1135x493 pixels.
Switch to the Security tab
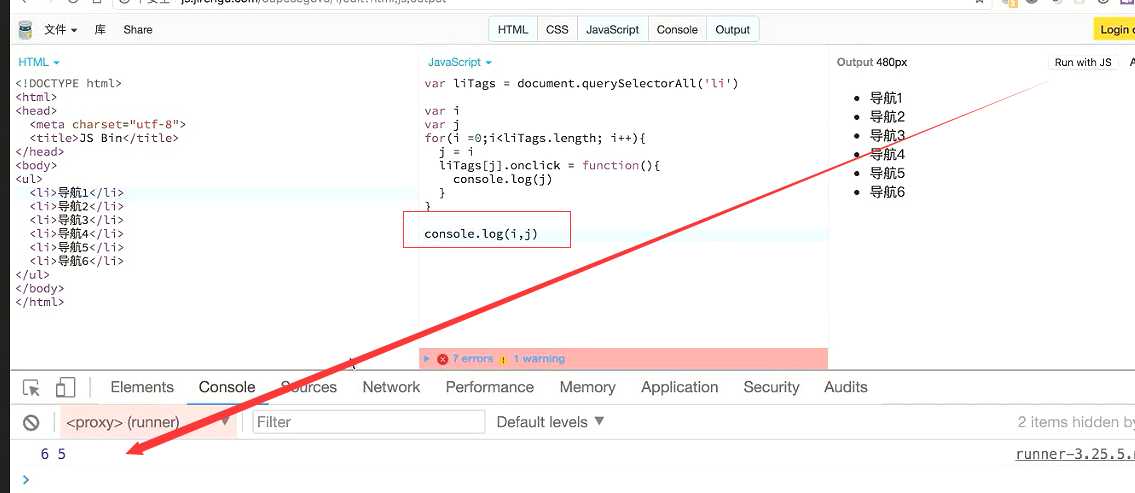click(772, 387)
